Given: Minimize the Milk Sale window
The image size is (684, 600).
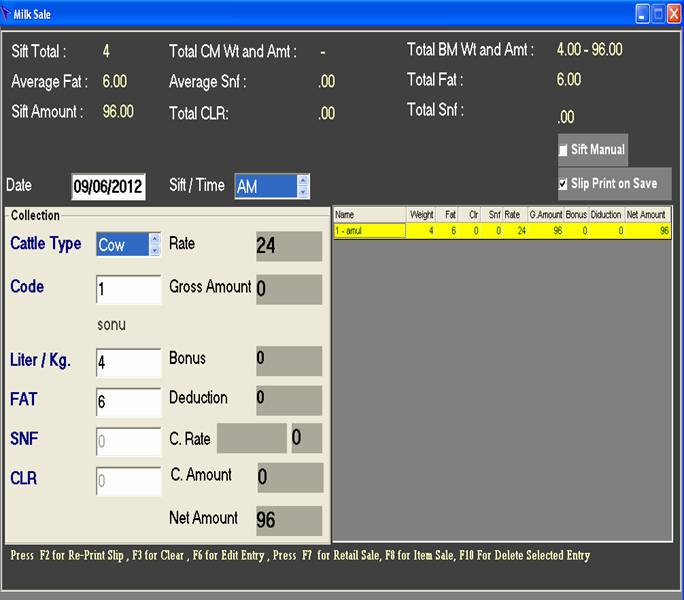Looking at the screenshot, I should (x=642, y=14).
